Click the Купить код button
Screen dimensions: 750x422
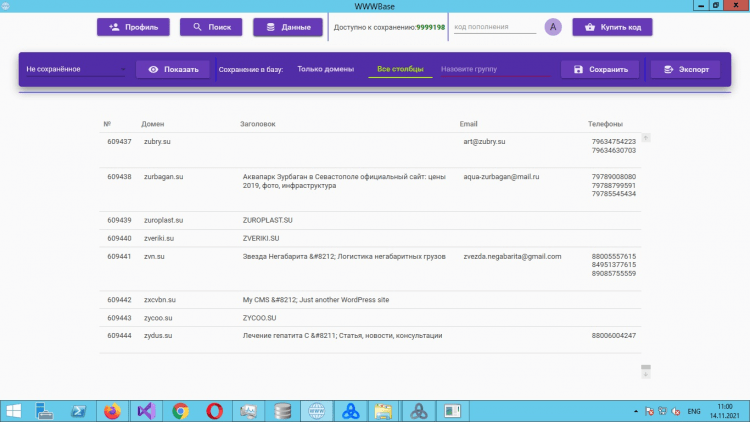click(x=612, y=27)
